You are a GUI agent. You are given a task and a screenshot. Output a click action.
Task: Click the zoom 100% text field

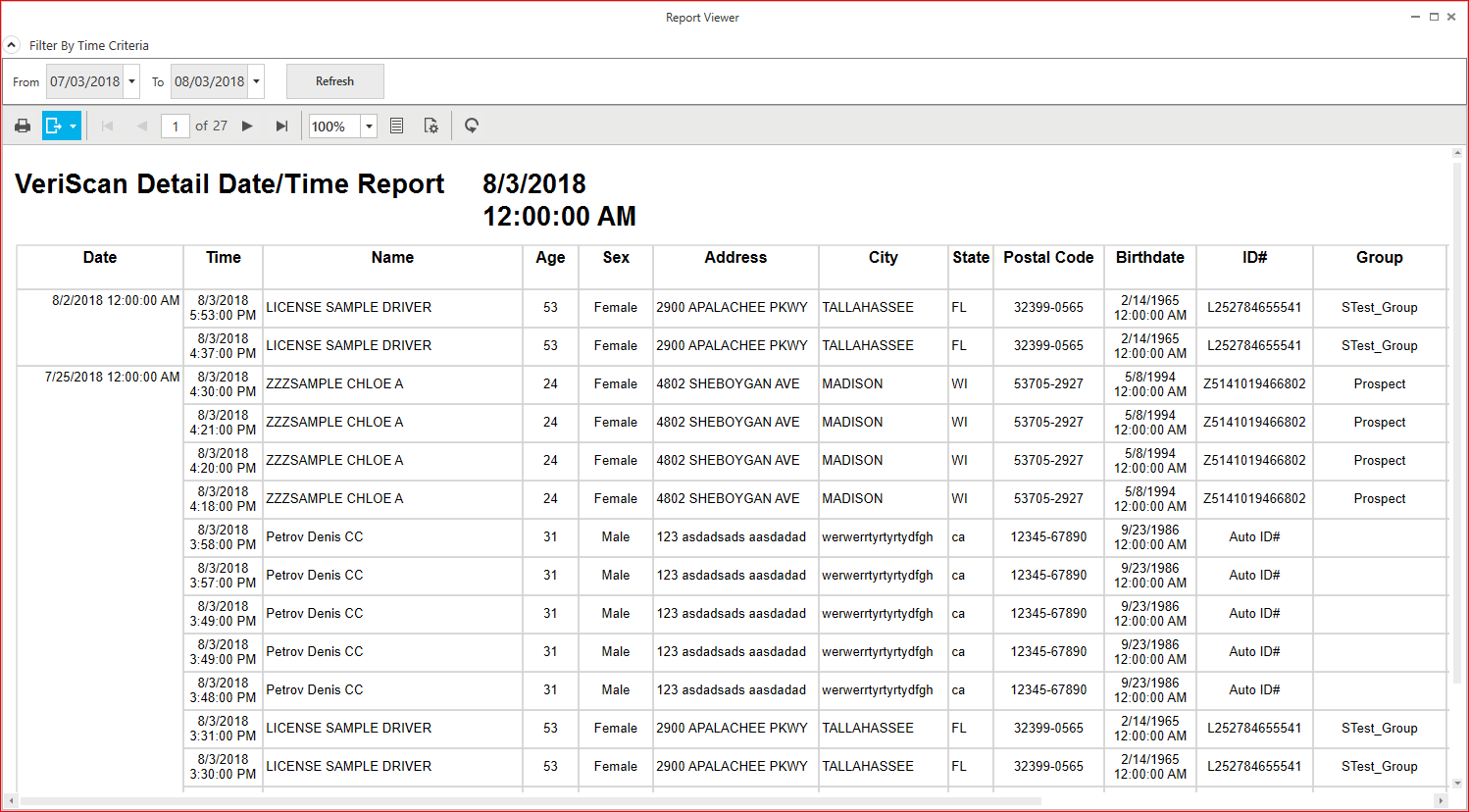click(x=334, y=127)
